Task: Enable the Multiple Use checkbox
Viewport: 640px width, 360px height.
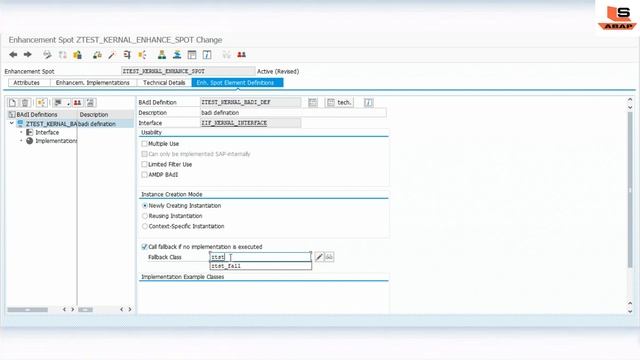Action: coord(144,144)
